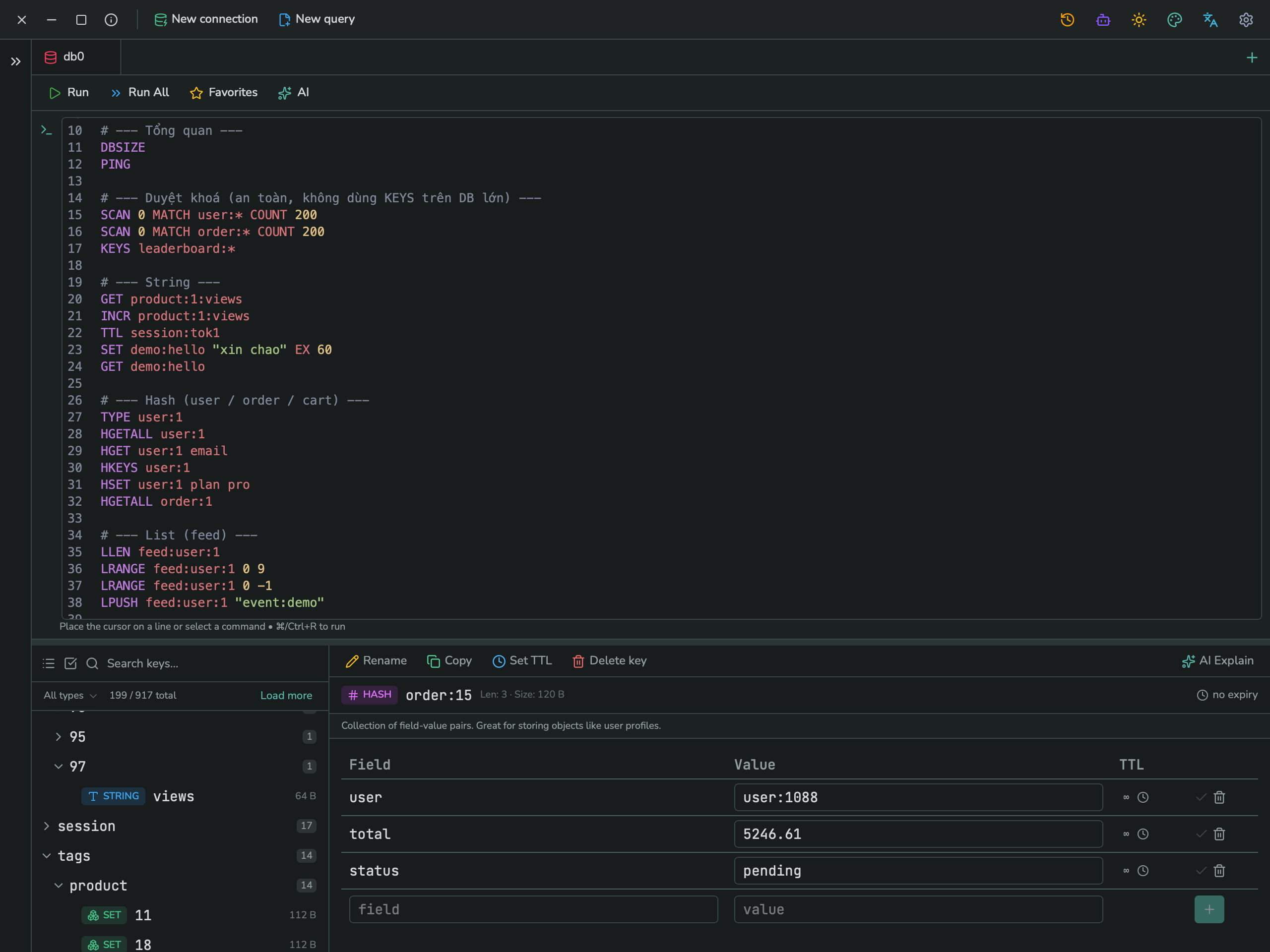Open the color palette theme icon
This screenshot has width=1270, height=952.
[x=1175, y=19]
